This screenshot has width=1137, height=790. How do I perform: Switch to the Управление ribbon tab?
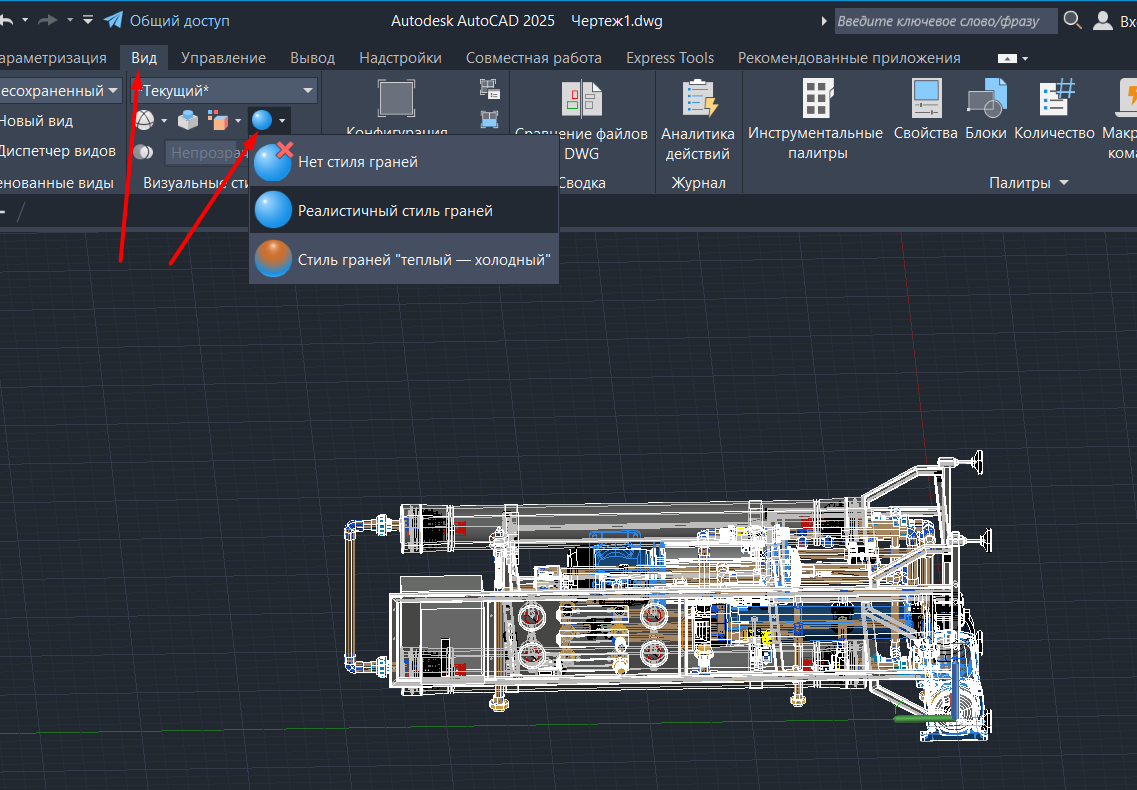pos(223,58)
